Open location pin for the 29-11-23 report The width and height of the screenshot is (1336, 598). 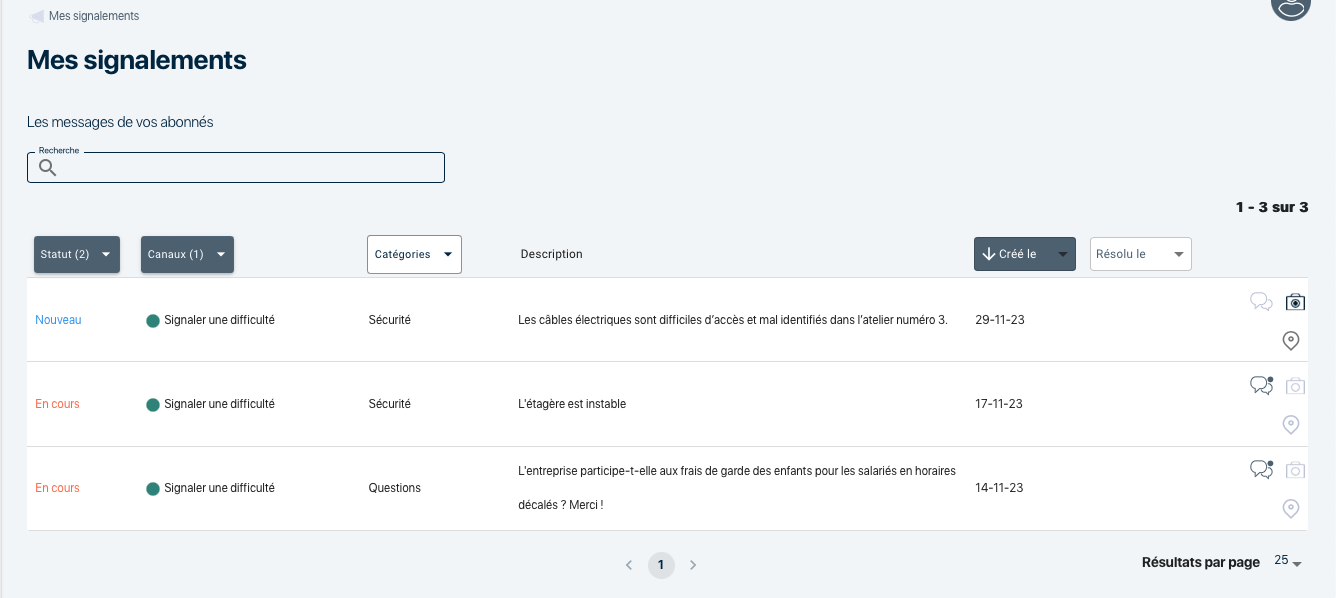pyautogui.click(x=1291, y=341)
